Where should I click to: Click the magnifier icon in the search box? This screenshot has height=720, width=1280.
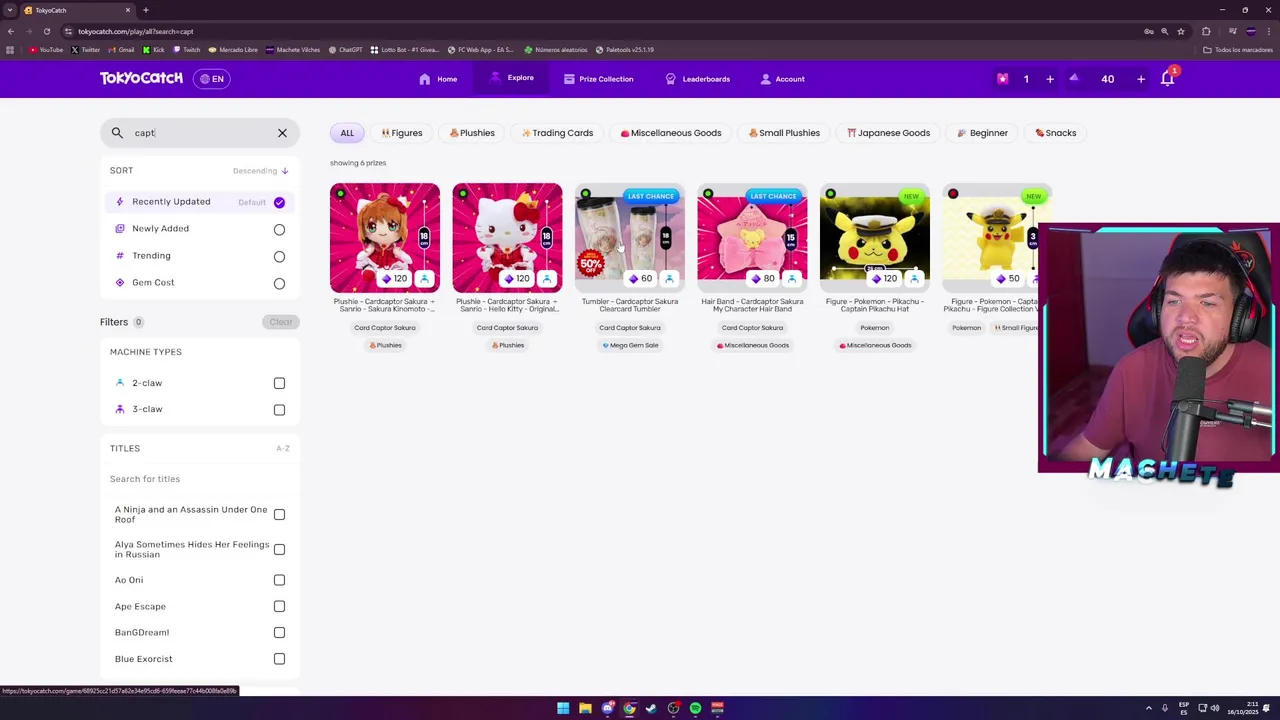[117, 133]
